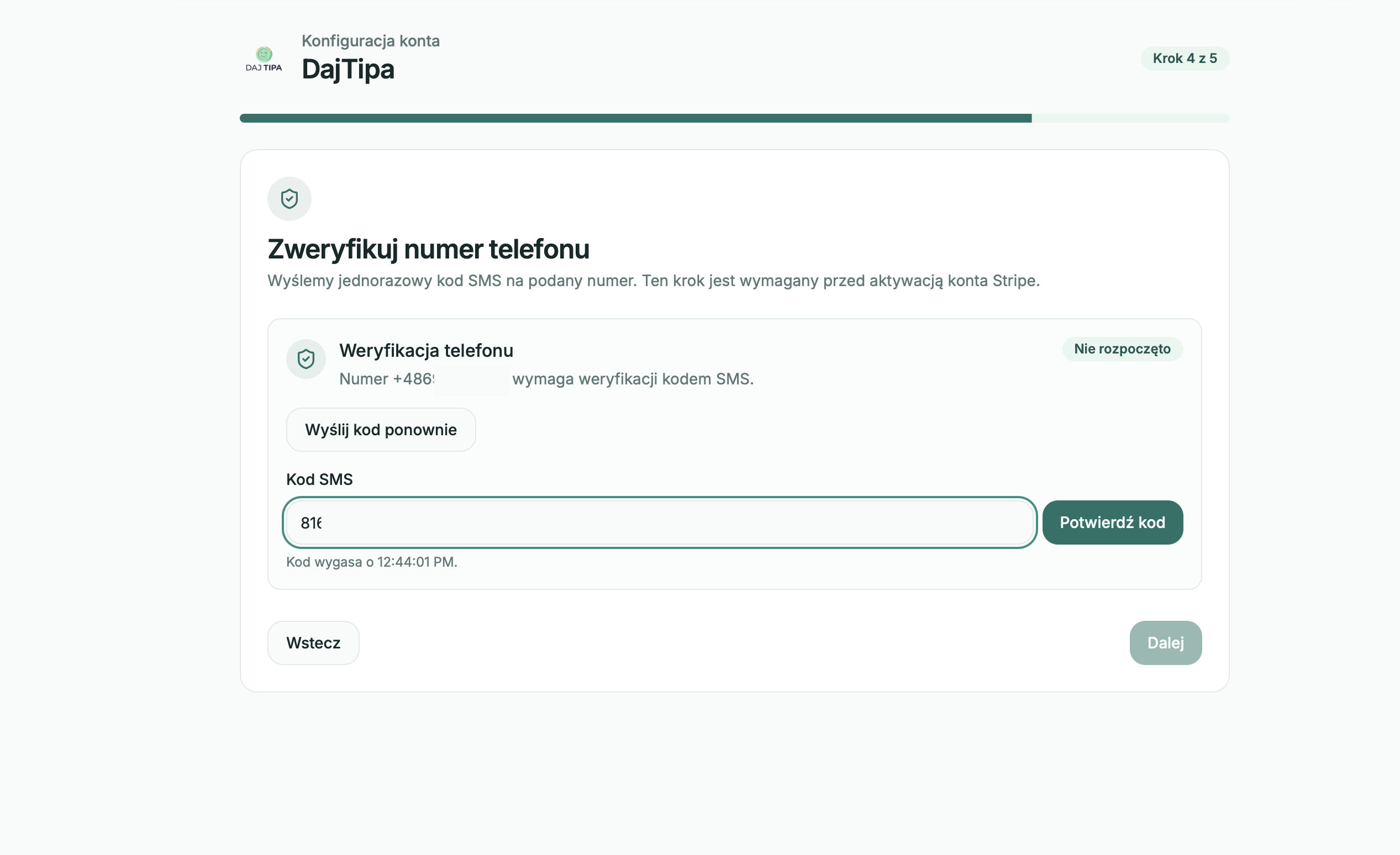Go back with the Wstecz button

(313, 642)
